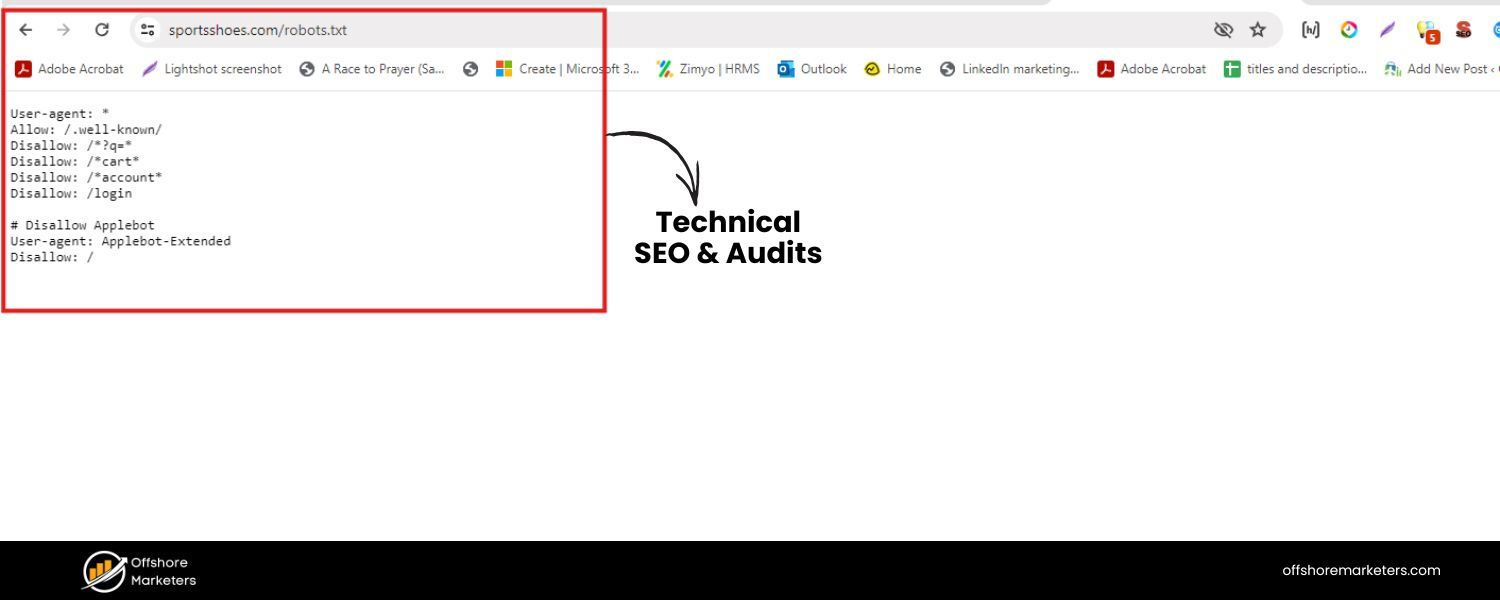Open the 'Create | Microsoft 3...' bookmark
This screenshot has height=600, width=1500.
click(568, 68)
